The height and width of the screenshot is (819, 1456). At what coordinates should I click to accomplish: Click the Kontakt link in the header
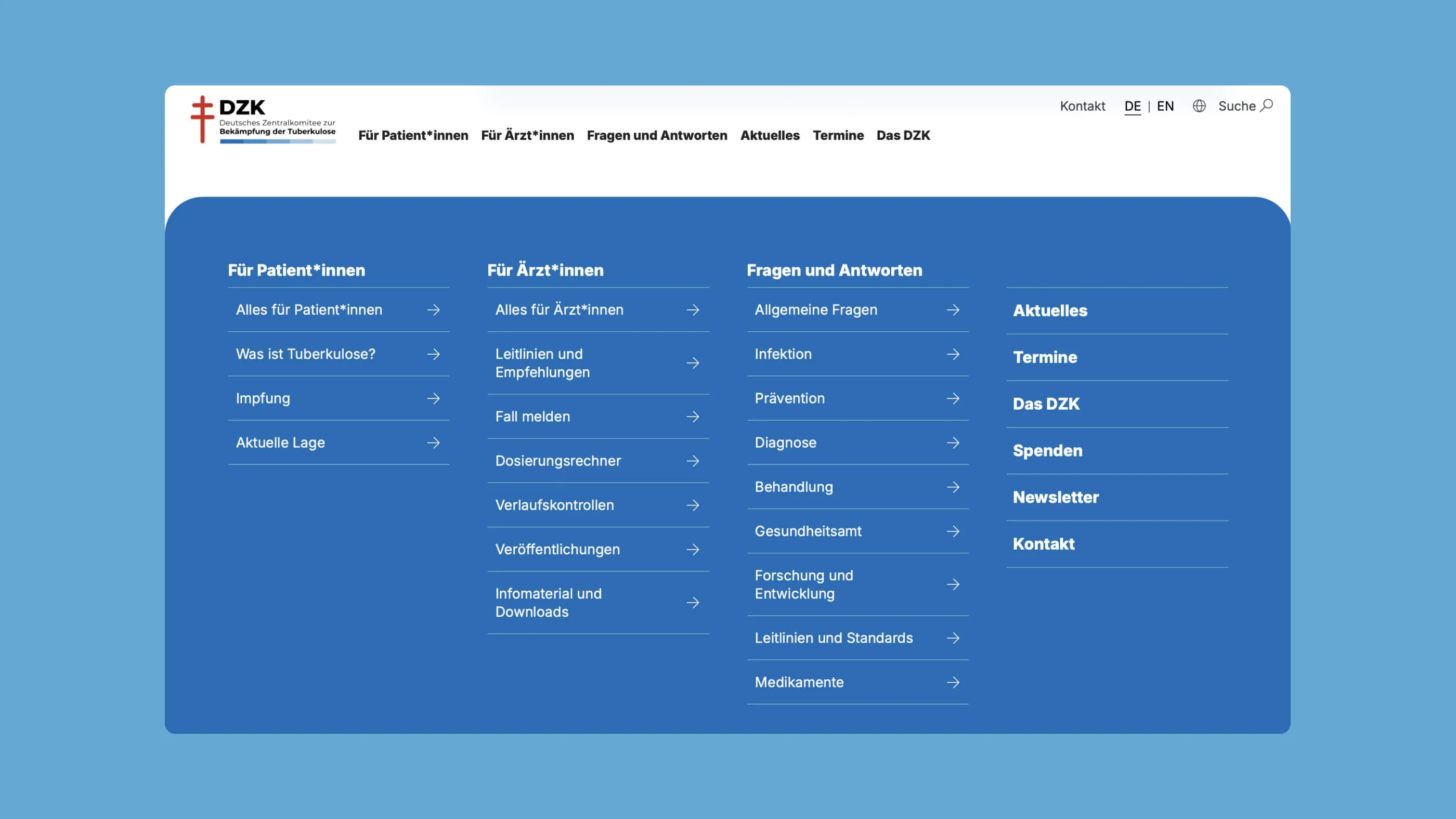(x=1083, y=106)
